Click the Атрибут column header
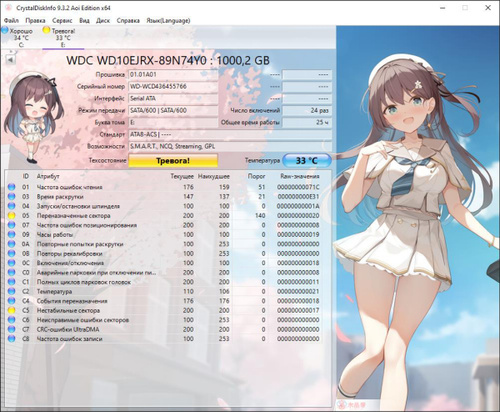The height and width of the screenshot is (412, 500). click(x=48, y=176)
